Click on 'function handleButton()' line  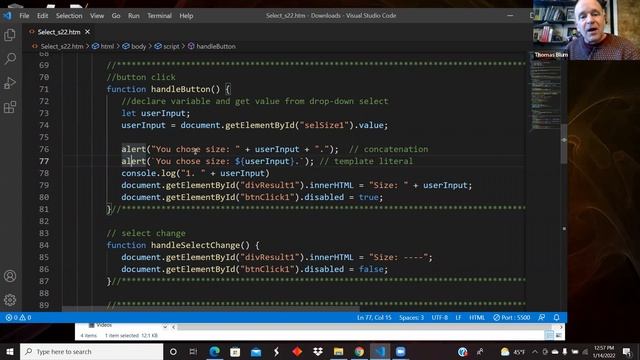[169, 89]
